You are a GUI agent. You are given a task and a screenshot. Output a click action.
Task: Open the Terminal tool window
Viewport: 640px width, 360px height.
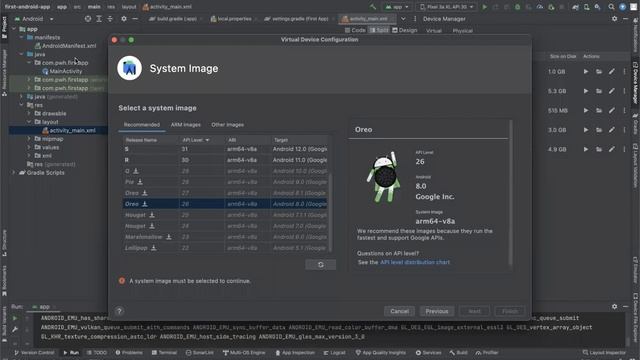click(x=164, y=353)
